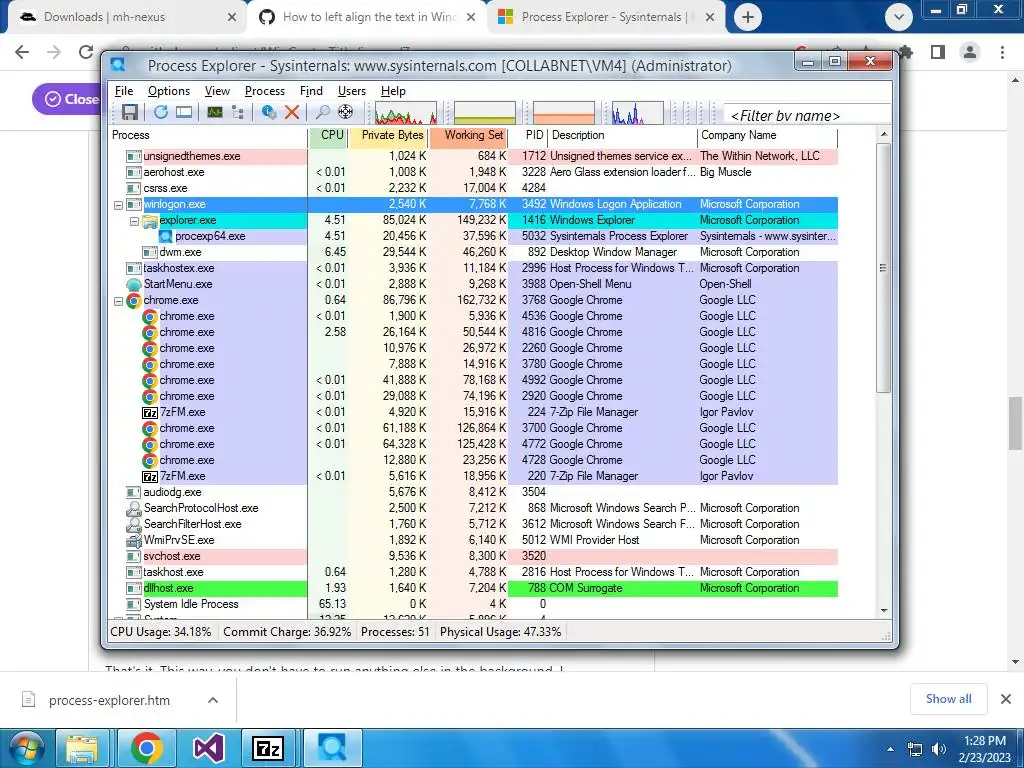1024x768 pixels.
Task: Open System Information green graph icon
Action: (215, 112)
